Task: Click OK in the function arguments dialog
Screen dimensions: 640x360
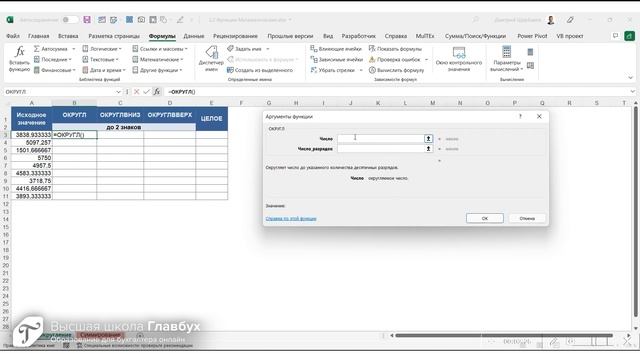Action: tap(485, 218)
